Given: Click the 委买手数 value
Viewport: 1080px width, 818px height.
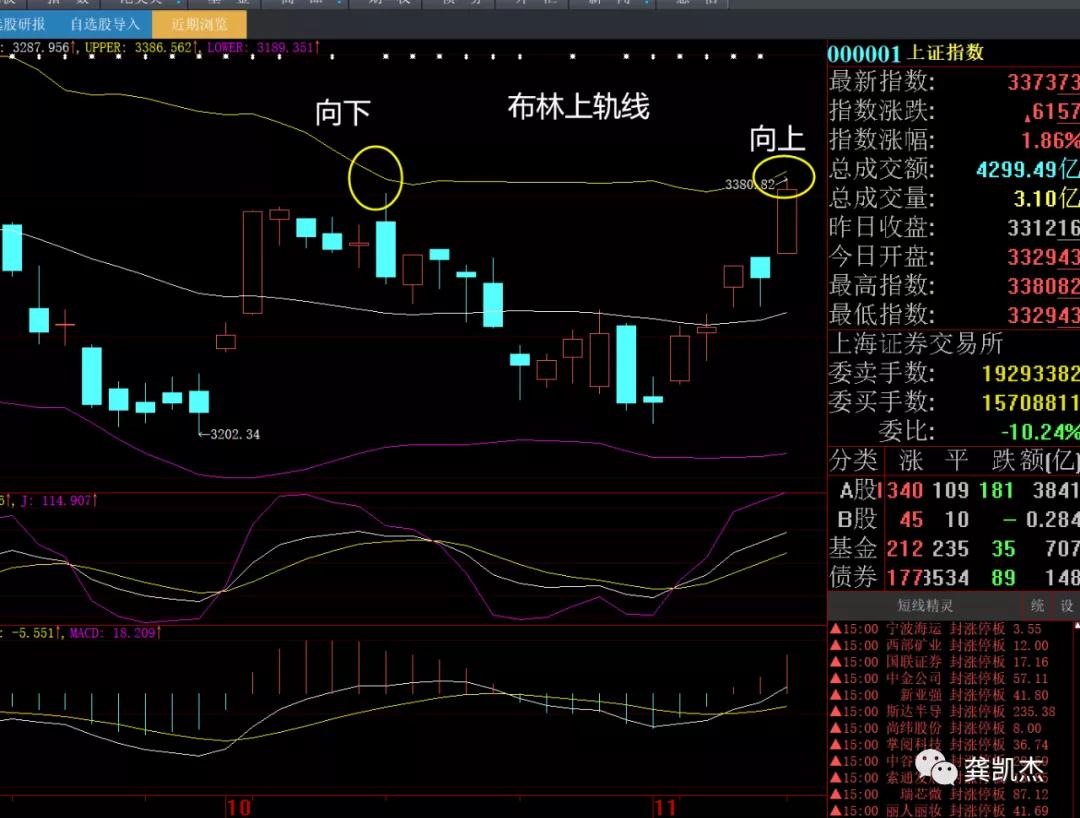Looking at the screenshot, I should pyautogui.click(x=1030, y=402).
